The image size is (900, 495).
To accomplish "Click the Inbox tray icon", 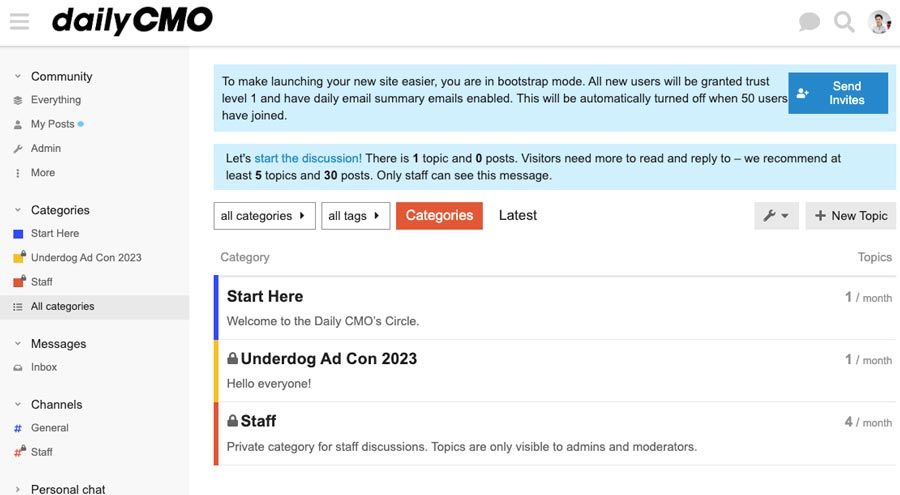I will tap(18, 368).
